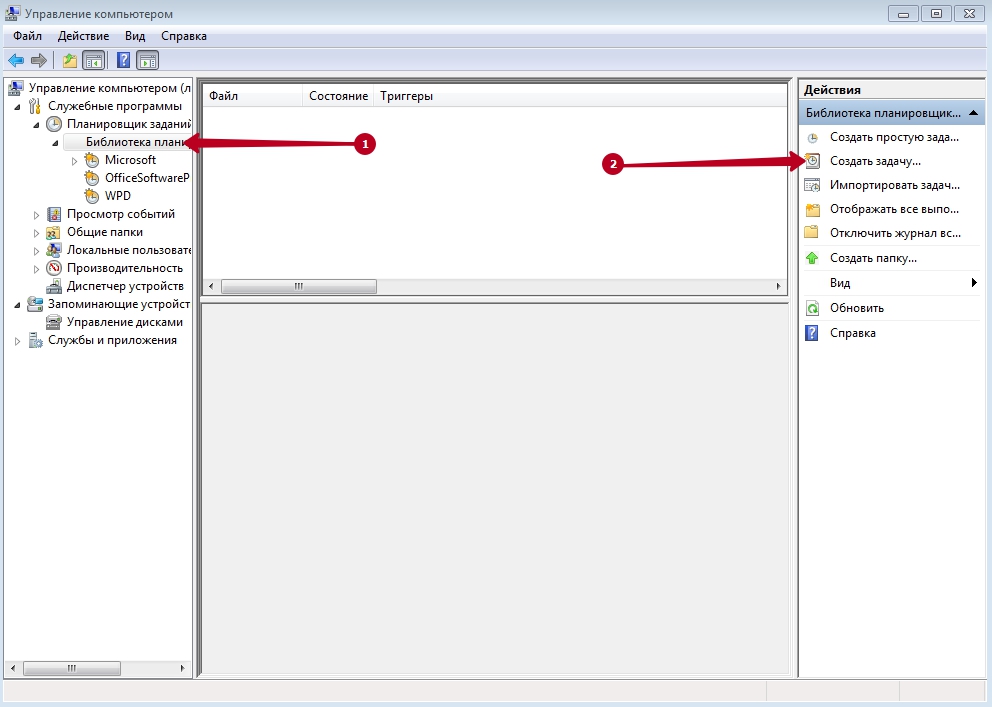Click the Просмотр событий icon
The width and height of the screenshot is (992, 707).
54,214
